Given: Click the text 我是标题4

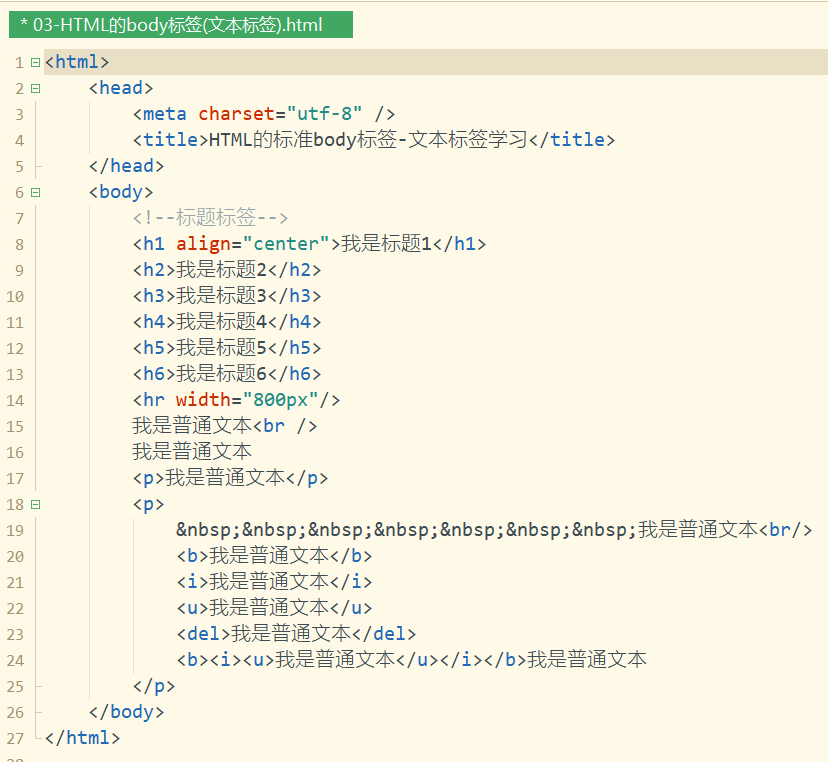Looking at the screenshot, I should point(221,322).
